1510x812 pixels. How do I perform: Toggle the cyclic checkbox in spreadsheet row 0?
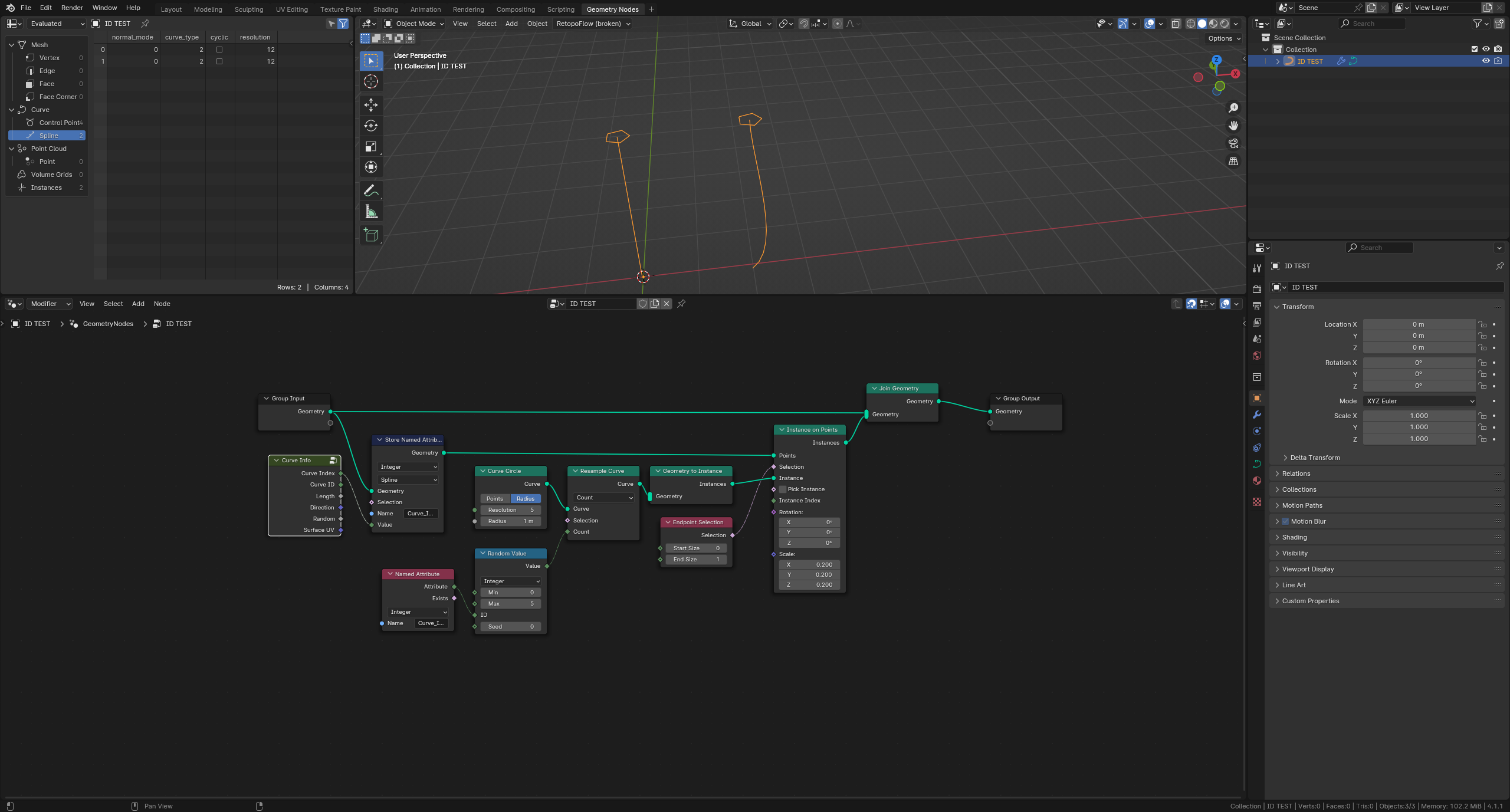(219, 50)
